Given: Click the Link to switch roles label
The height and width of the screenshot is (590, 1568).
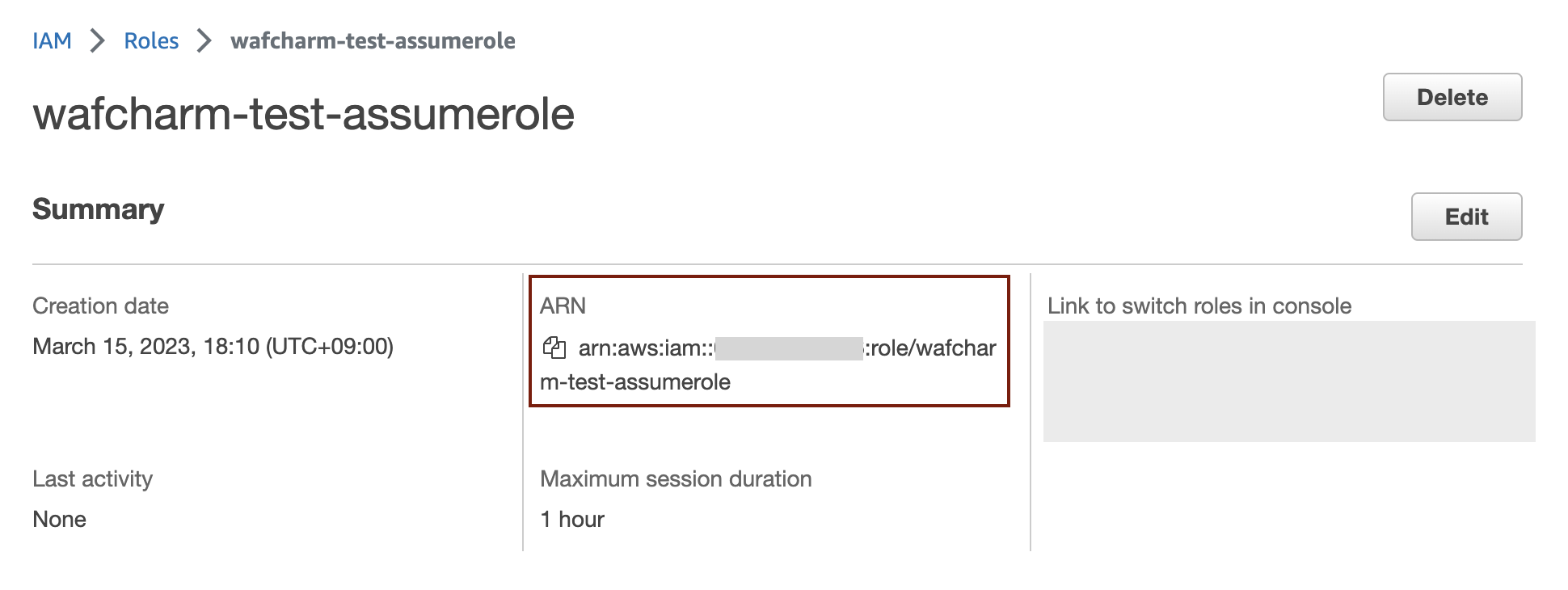Looking at the screenshot, I should (1199, 306).
